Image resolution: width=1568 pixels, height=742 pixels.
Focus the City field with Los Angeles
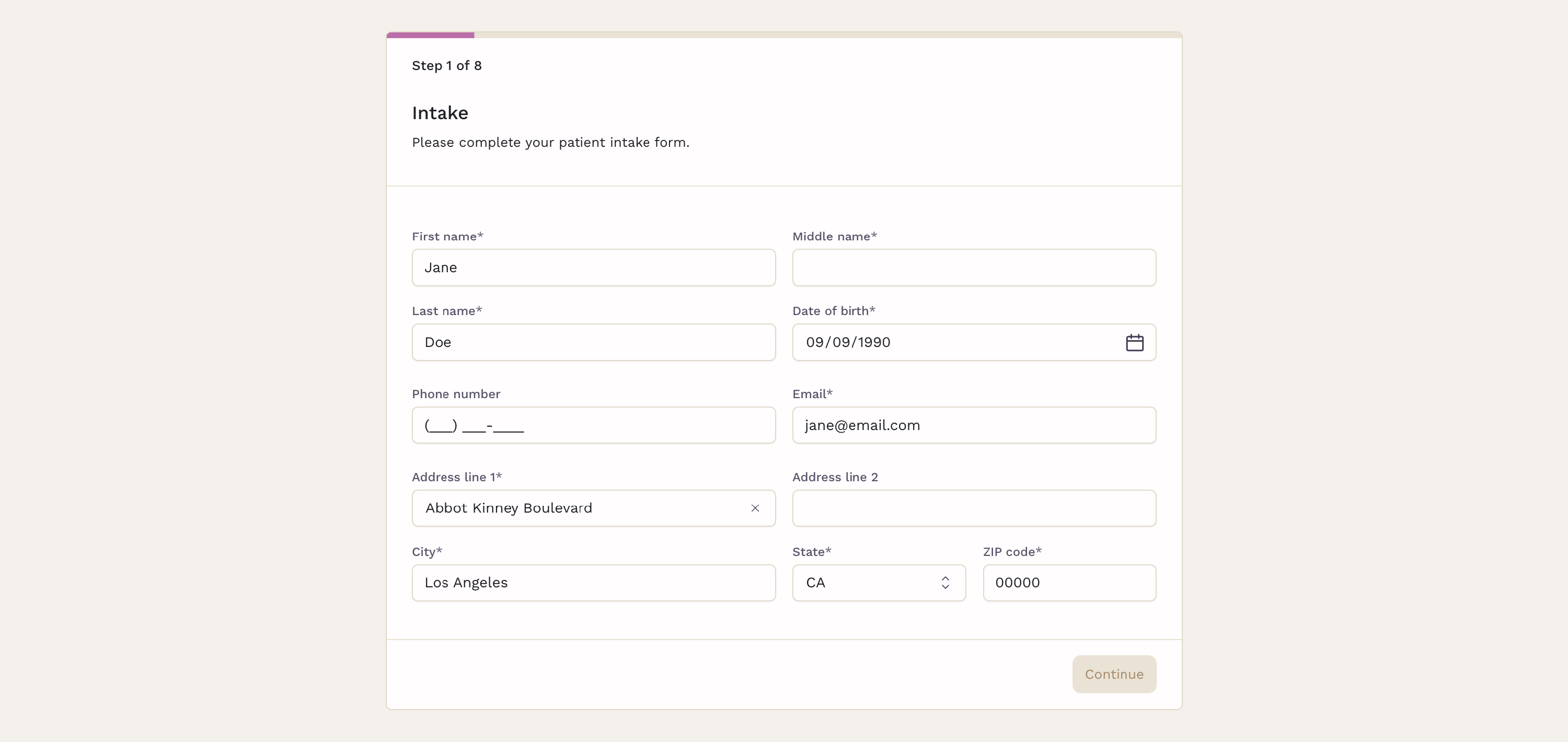point(593,583)
